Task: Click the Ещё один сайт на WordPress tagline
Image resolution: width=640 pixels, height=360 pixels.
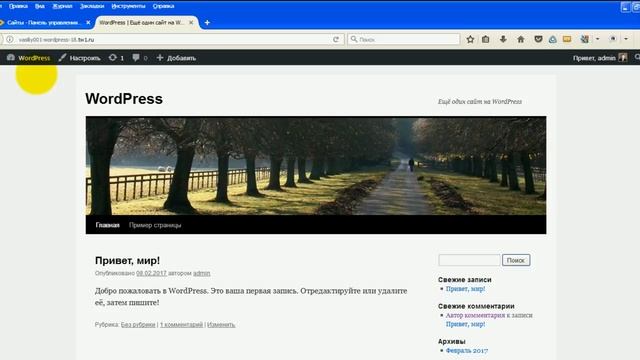Action: [480, 102]
